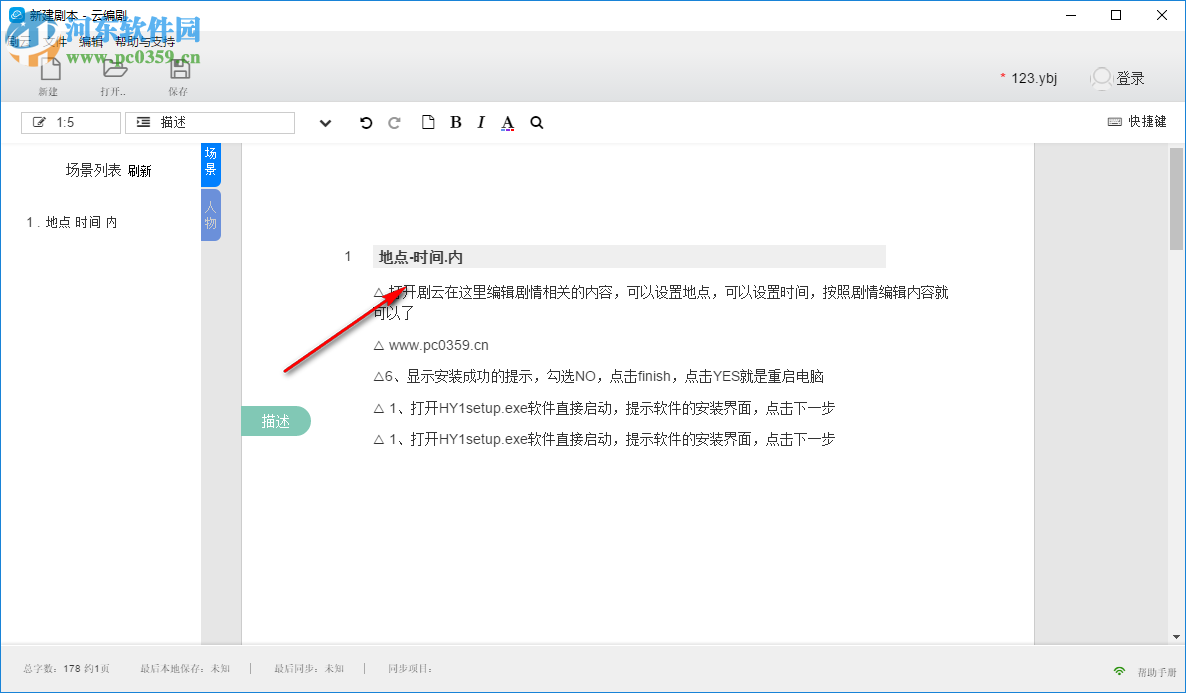Redo the last action with the redo arrow

pyautogui.click(x=394, y=122)
